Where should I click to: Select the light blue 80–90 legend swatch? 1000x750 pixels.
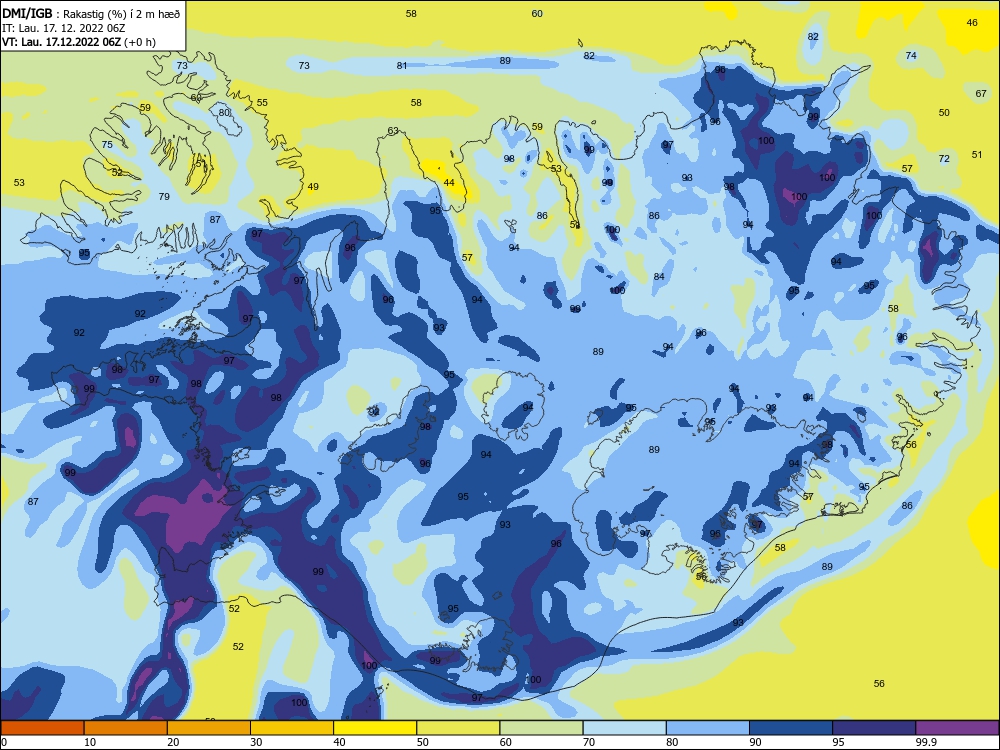coord(708,728)
